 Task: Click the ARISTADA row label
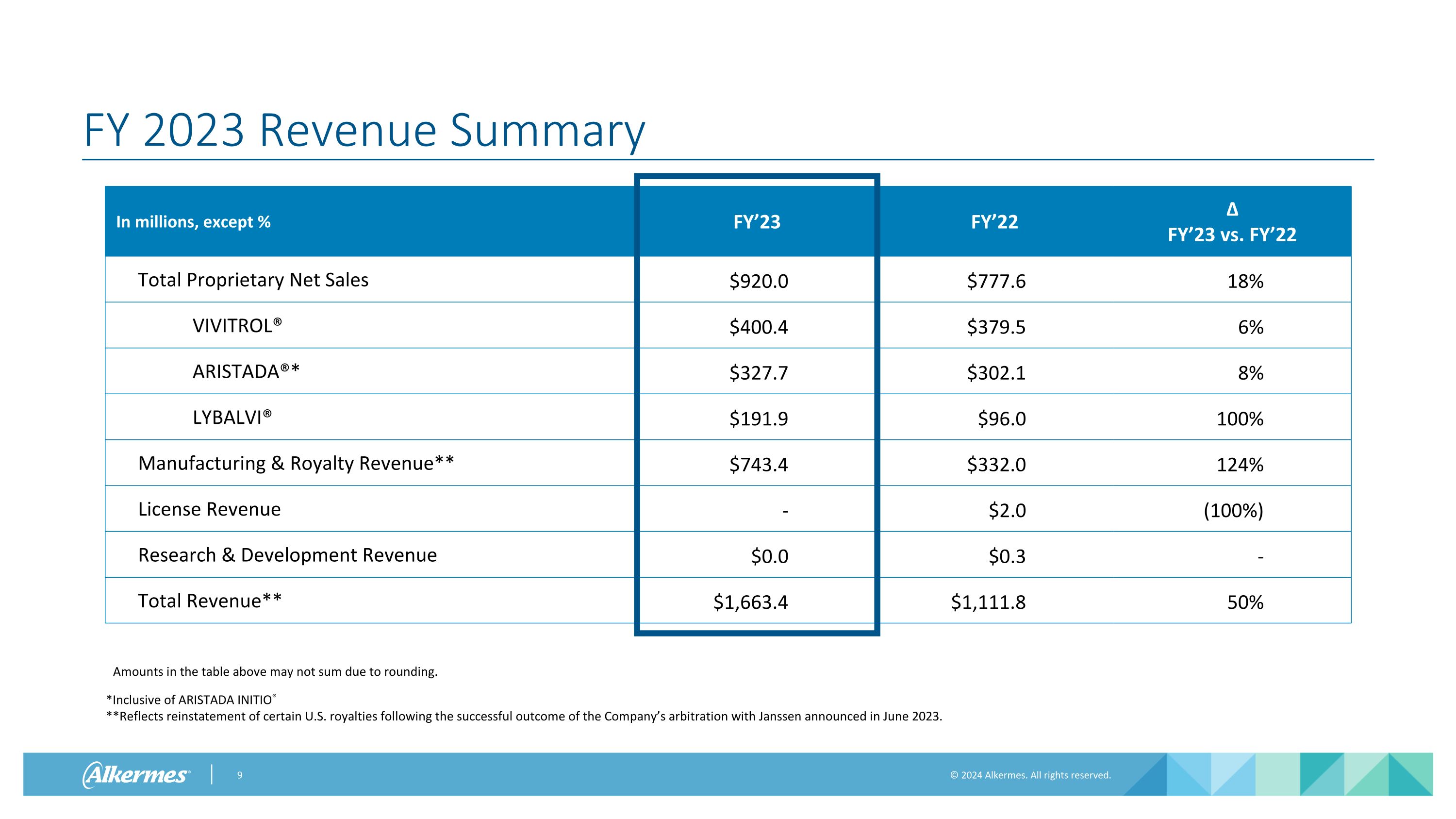point(246,371)
